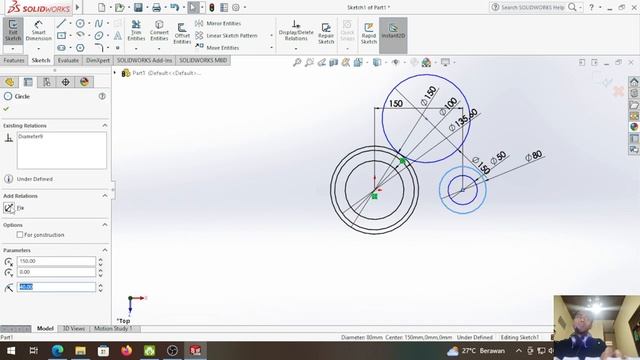Click Convert Entities tool

pos(159,30)
